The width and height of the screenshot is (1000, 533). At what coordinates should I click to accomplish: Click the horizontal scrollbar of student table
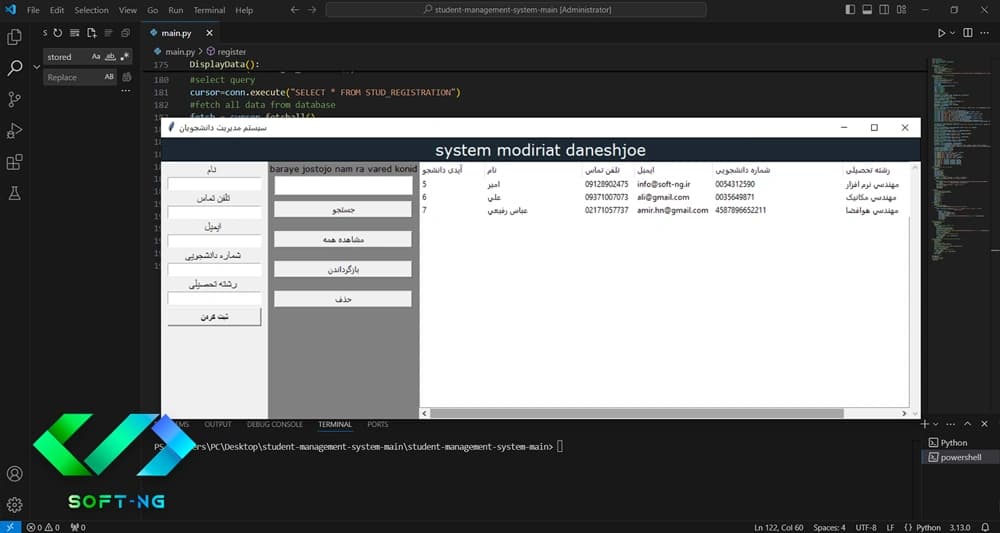tap(636, 413)
